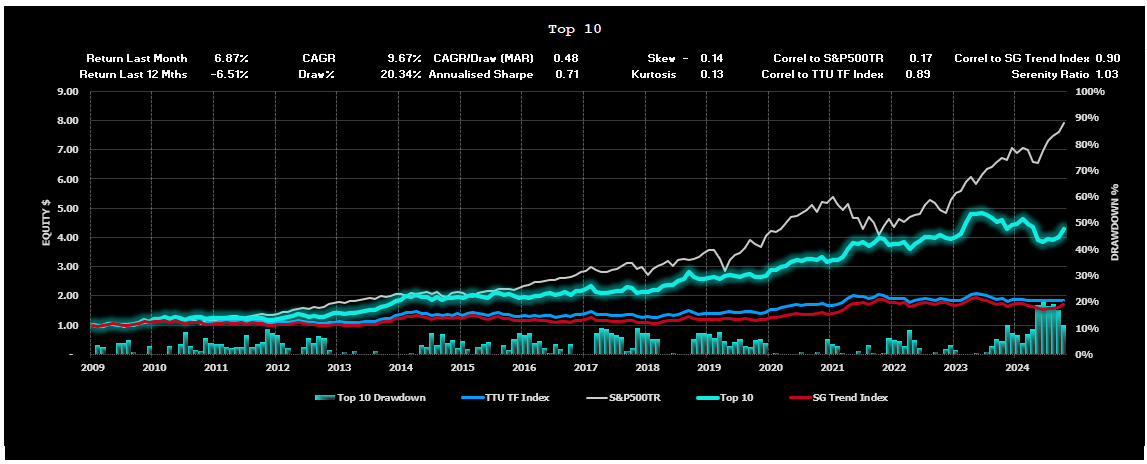Click the DRAWDOWN % right axis title

coord(1111,223)
